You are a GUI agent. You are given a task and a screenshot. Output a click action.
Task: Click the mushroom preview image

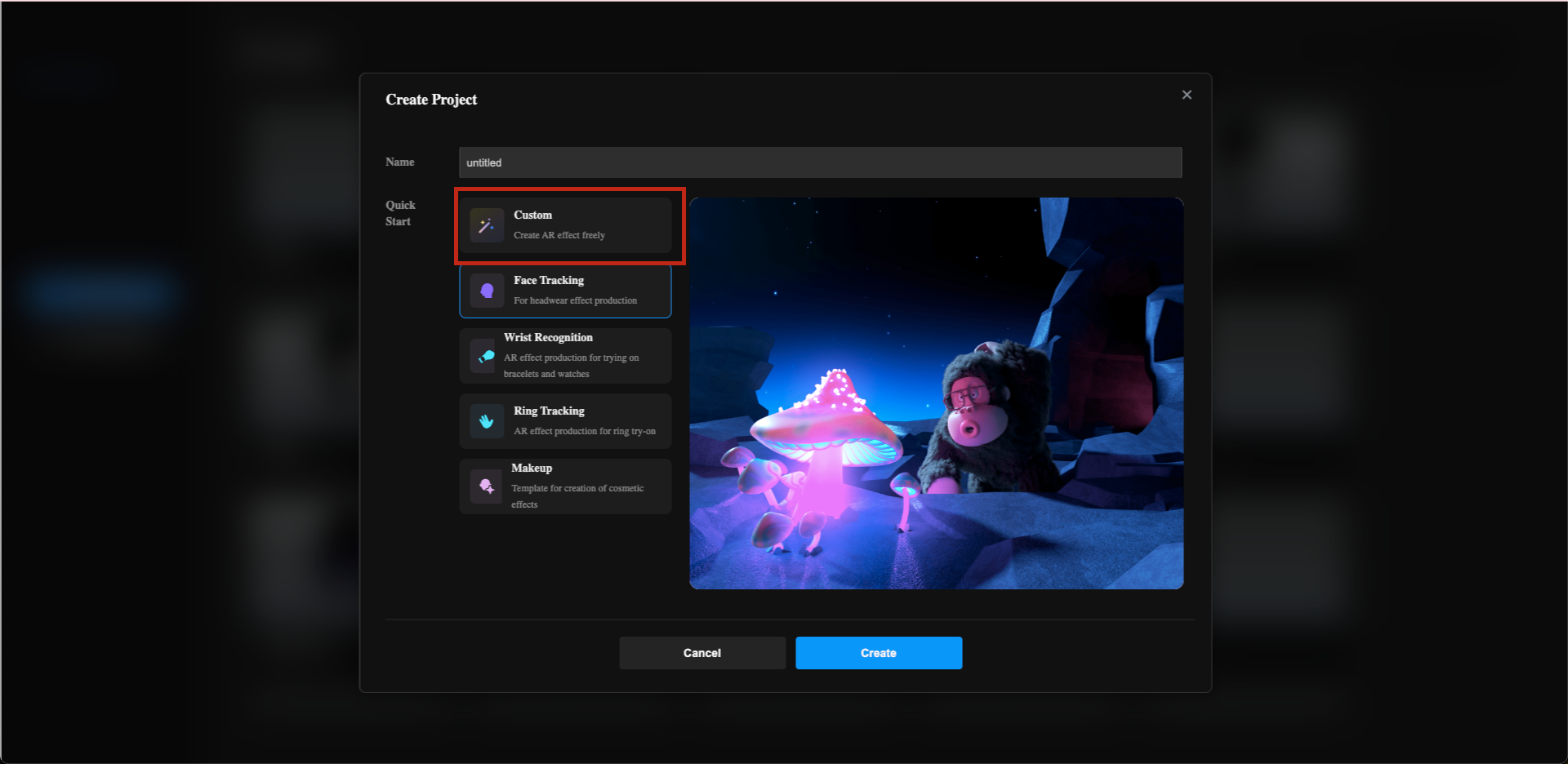[937, 393]
